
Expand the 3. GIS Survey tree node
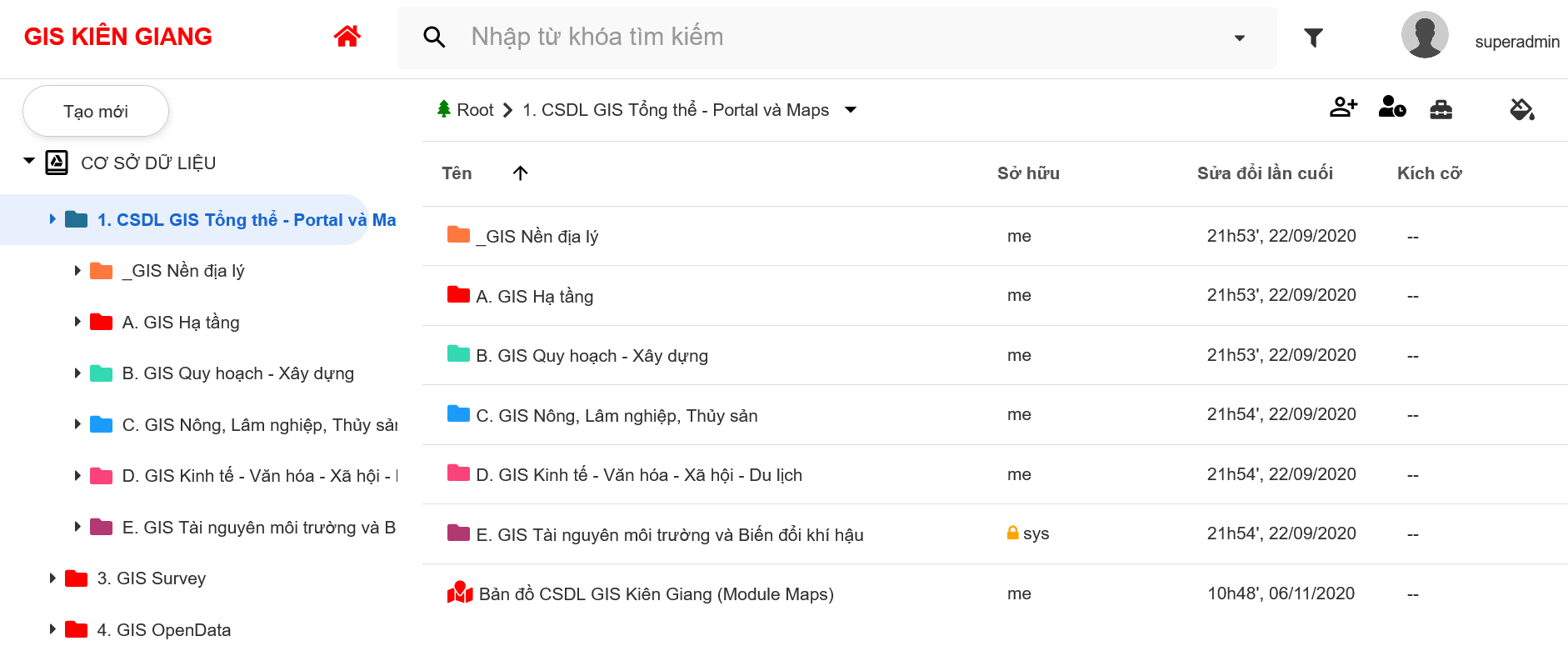[52, 578]
